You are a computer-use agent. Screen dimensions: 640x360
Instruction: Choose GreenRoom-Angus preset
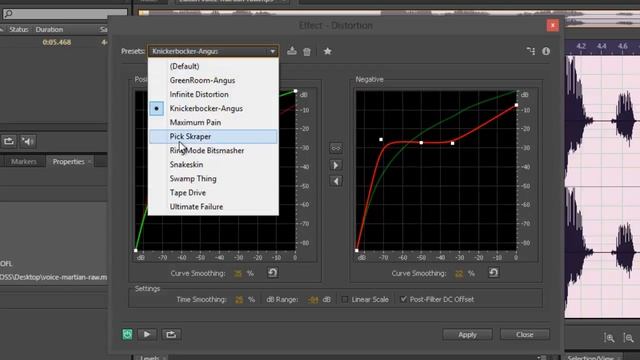(213, 80)
